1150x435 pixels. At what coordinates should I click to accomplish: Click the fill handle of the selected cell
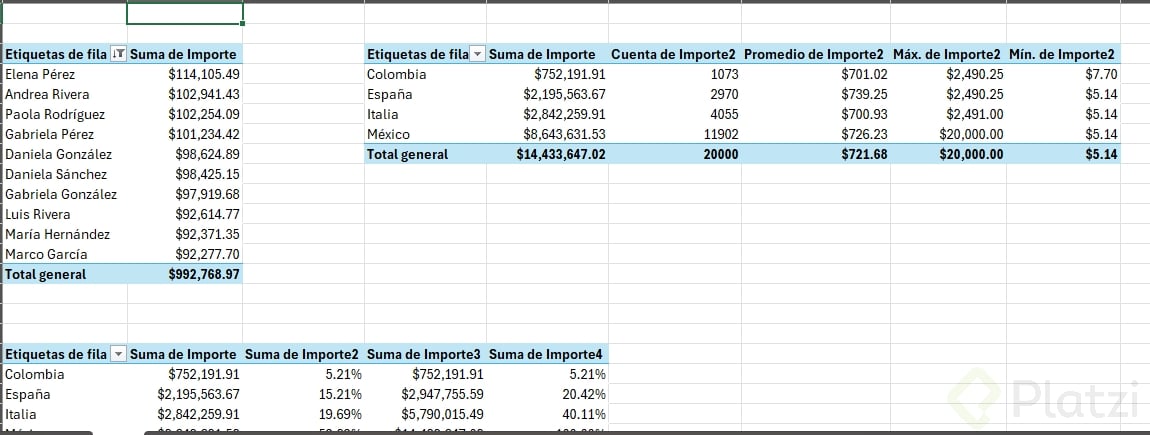coord(242,25)
